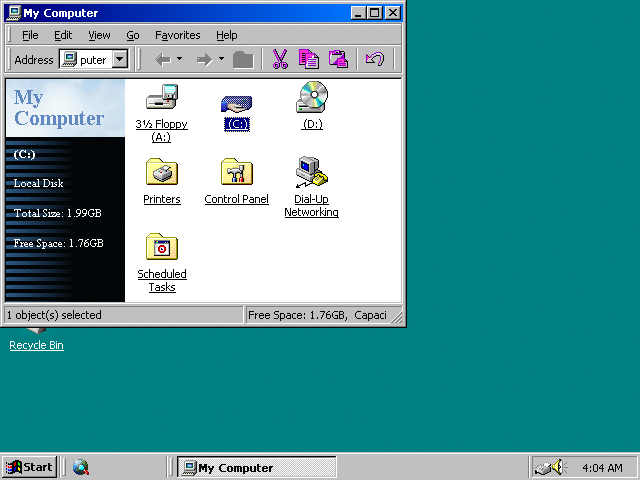Open the Dial-Up Networking icon
The width and height of the screenshot is (640, 480).
(312, 171)
